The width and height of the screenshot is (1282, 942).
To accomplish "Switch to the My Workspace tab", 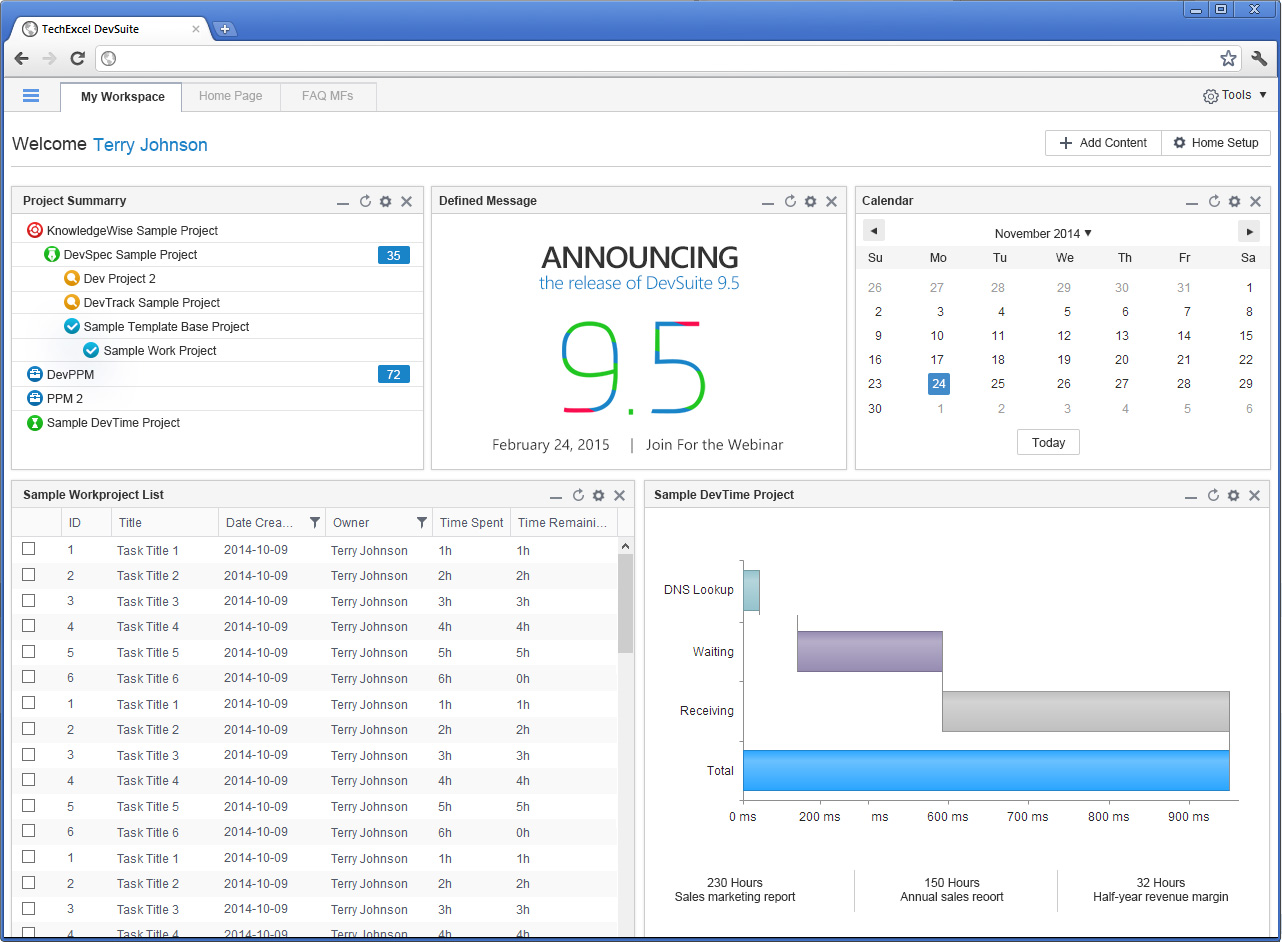I will coord(122,97).
